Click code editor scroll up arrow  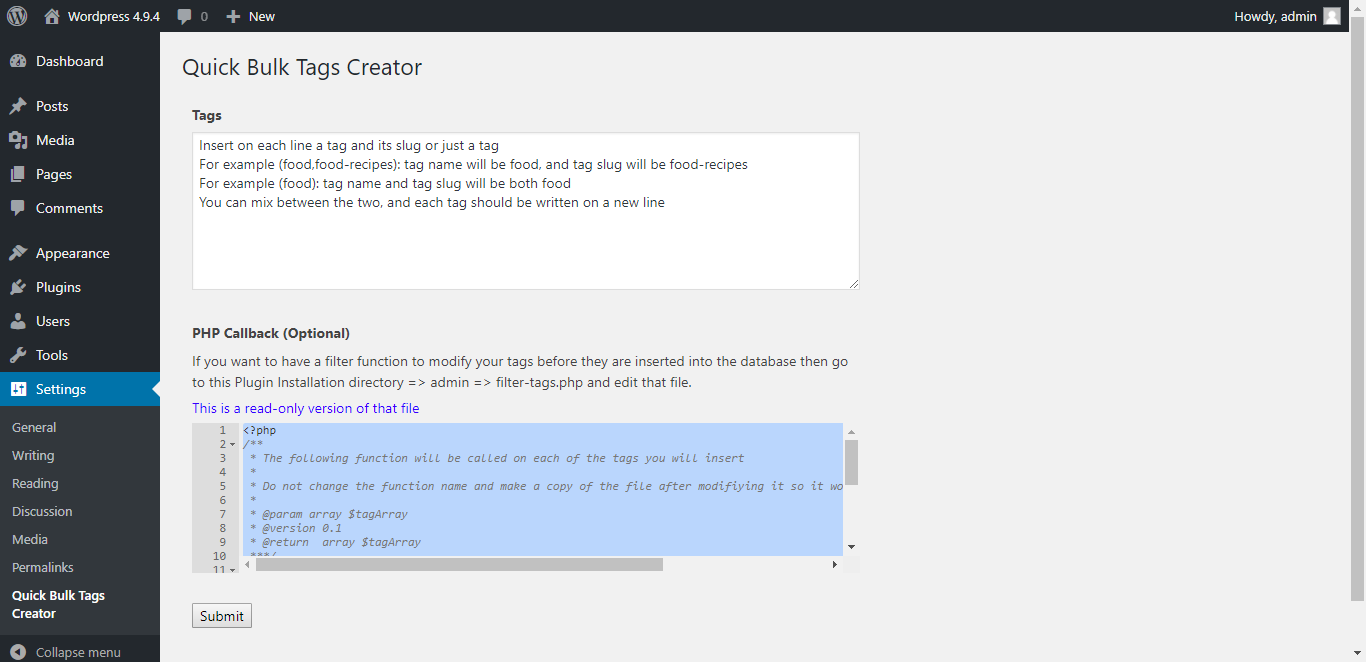tap(851, 432)
